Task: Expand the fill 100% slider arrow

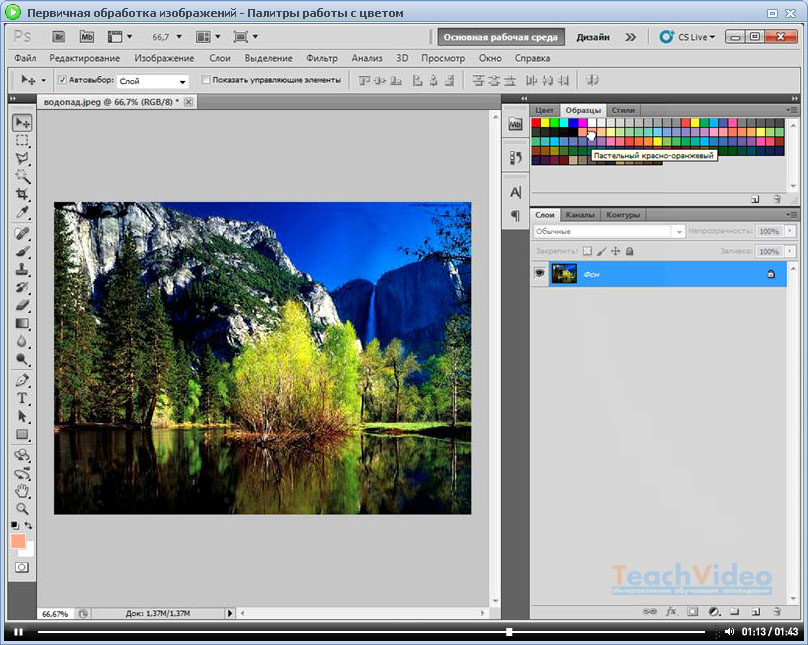Action: (789, 251)
